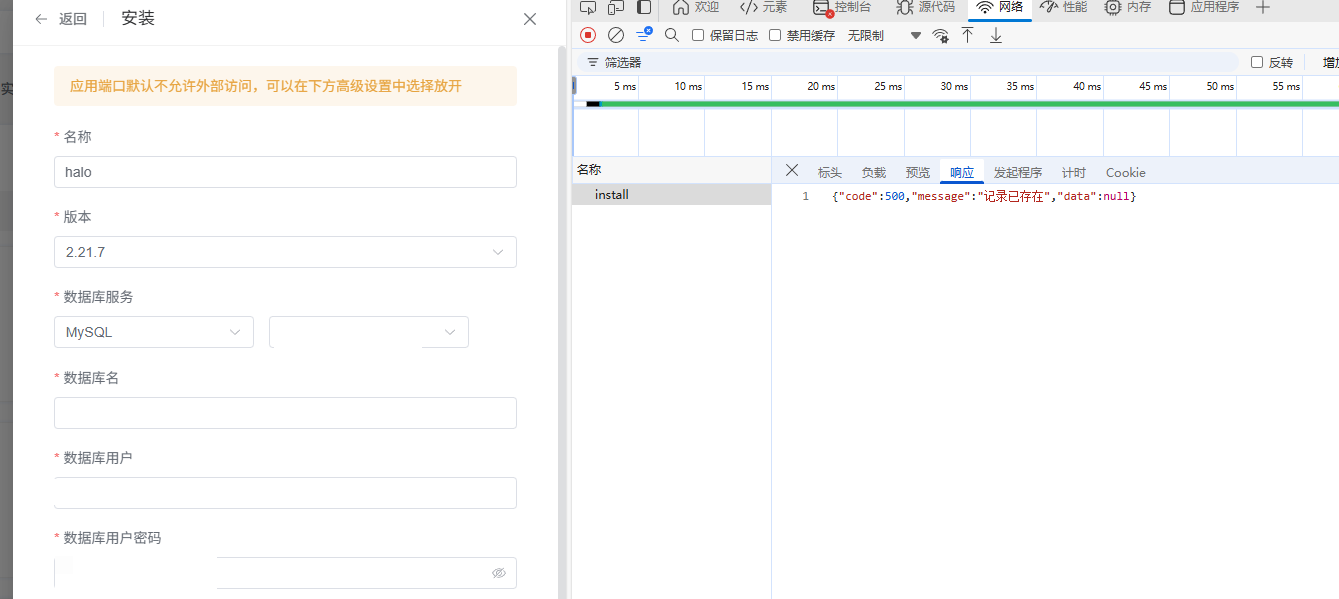Toggle device emulation icon
This screenshot has width=1339, height=599.
point(616,7)
